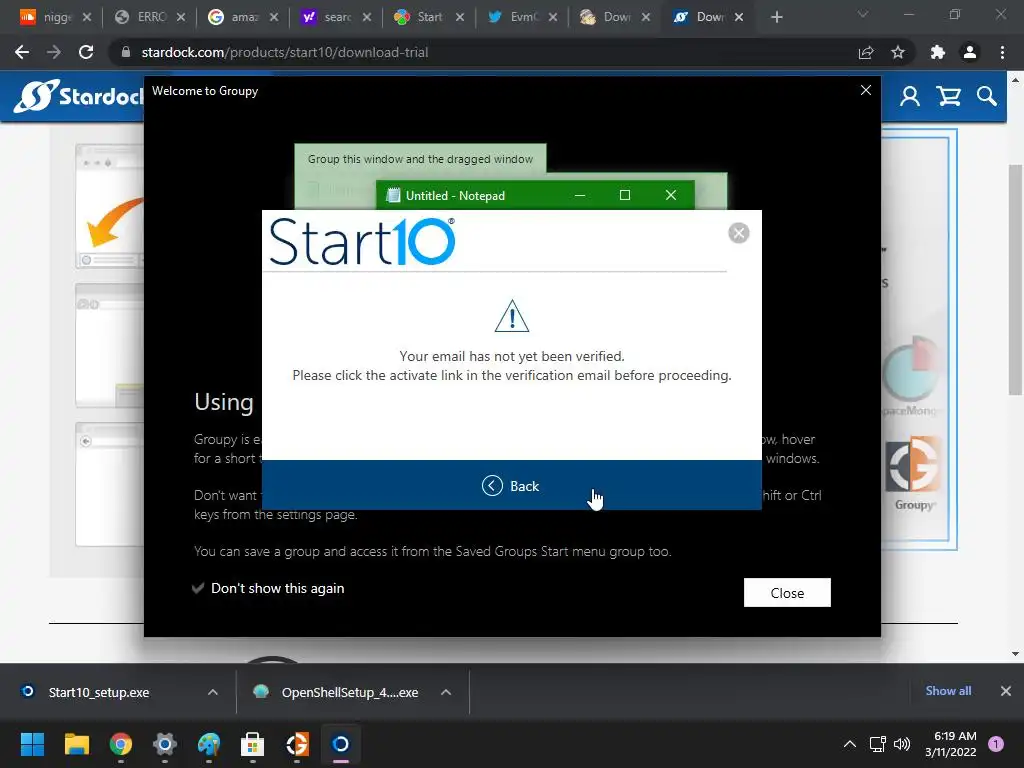This screenshot has width=1024, height=768.
Task: Close the Welcome to Groupy window
Action: 866,90
